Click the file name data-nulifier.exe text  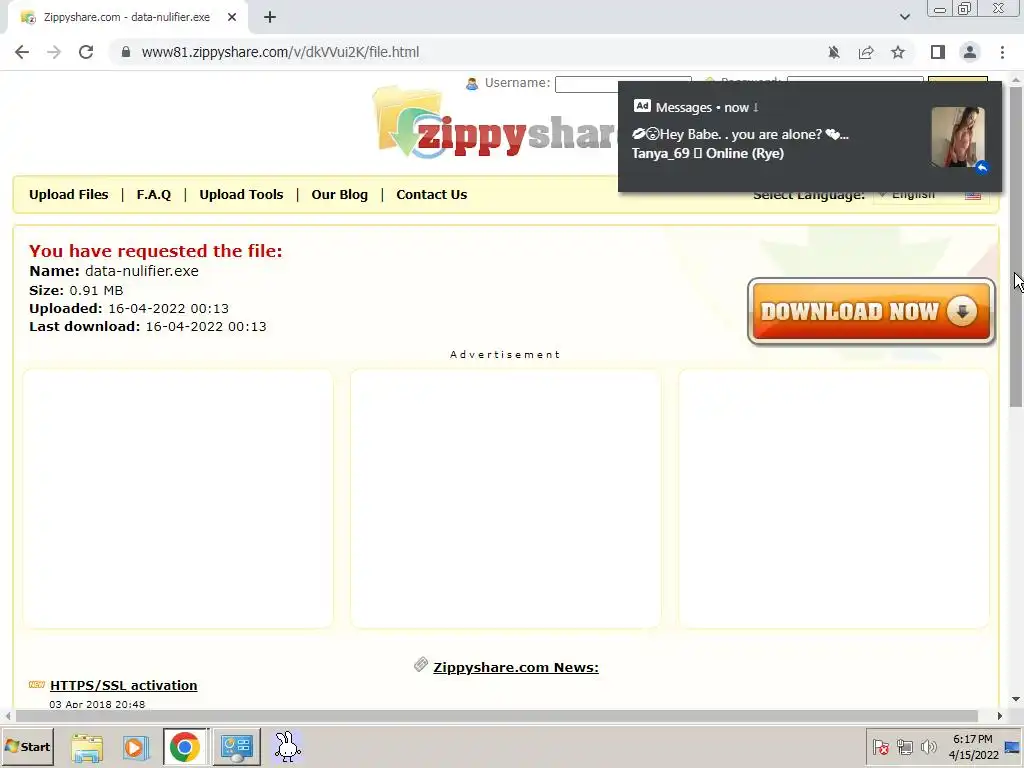pos(142,271)
